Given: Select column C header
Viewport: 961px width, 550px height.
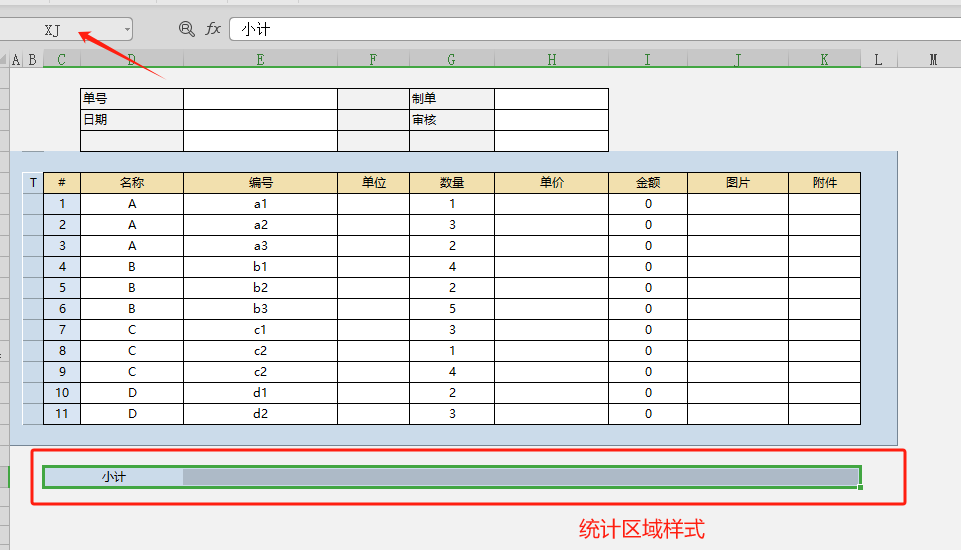Looking at the screenshot, I should [x=62, y=60].
